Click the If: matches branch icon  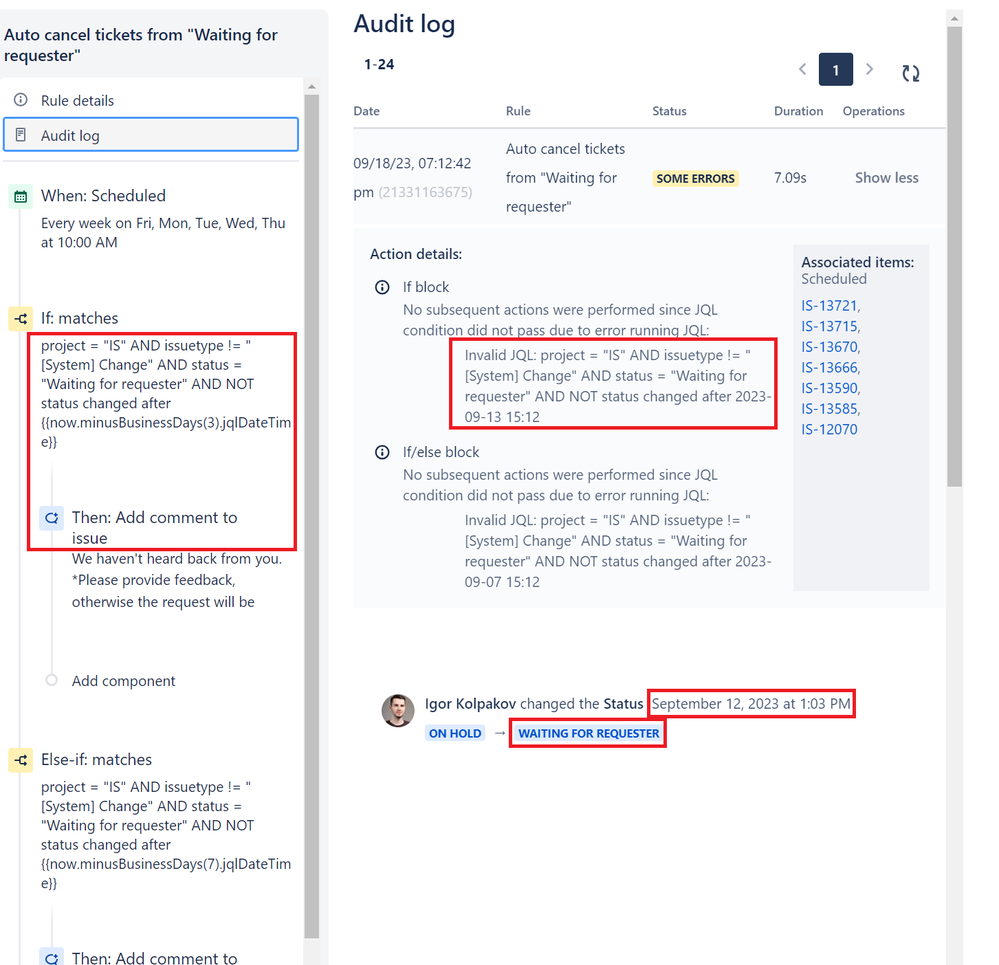(x=20, y=318)
